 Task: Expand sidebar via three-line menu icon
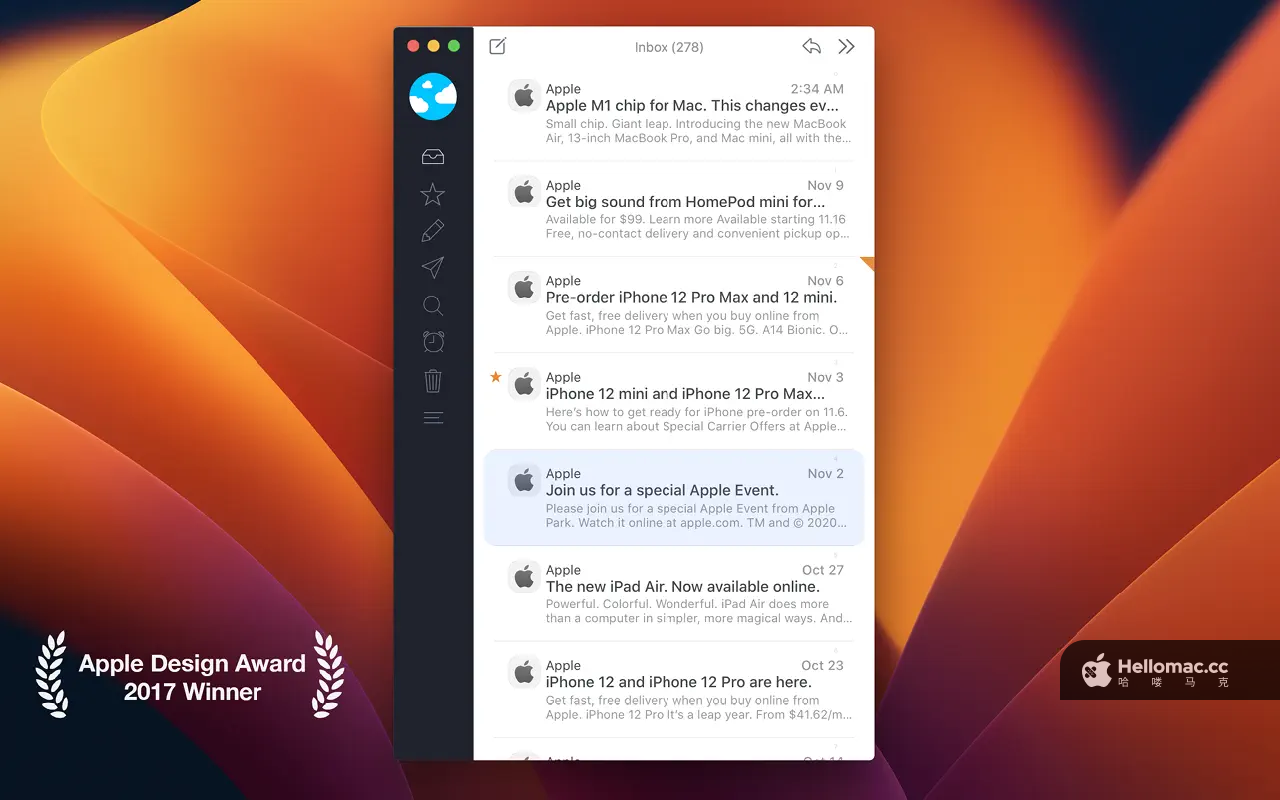(433, 418)
